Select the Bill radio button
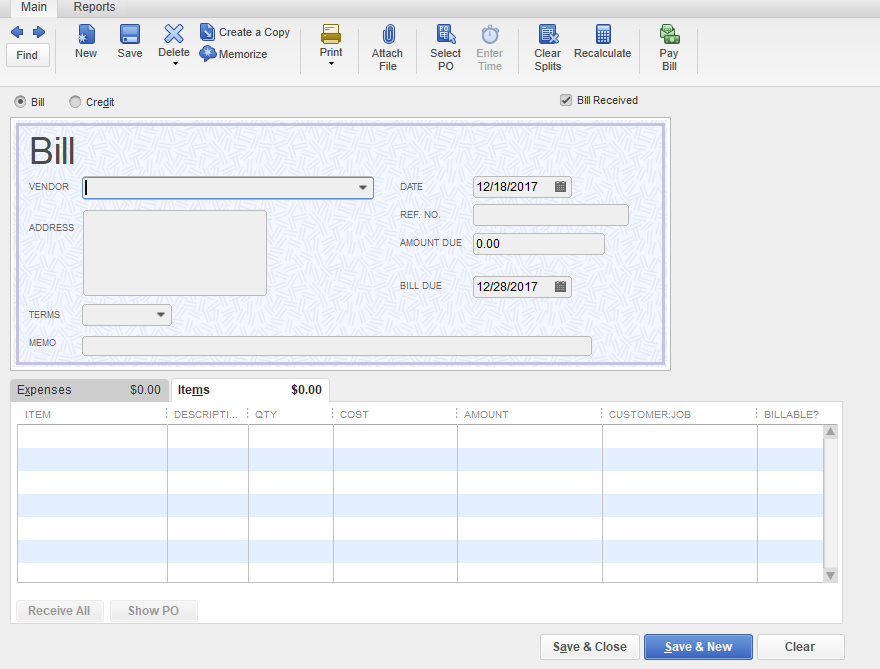Screen dimensions: 880x669 pos(20,102)
